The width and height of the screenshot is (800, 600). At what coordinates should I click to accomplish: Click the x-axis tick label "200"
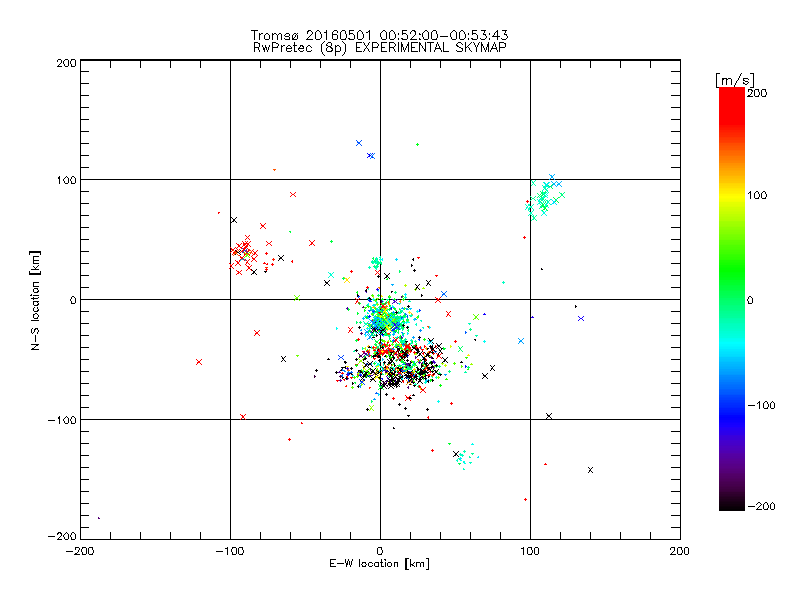[x=680, y=552]
